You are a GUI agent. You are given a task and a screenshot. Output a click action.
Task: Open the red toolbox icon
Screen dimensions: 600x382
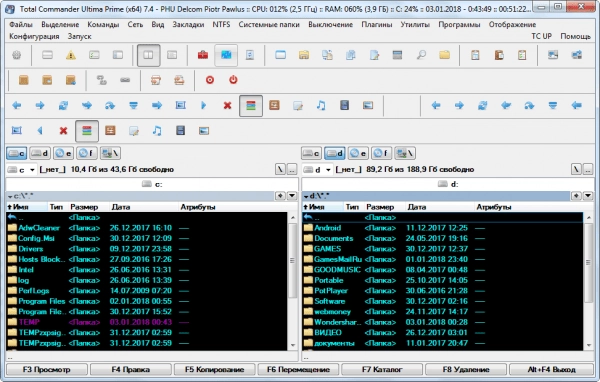coord(203,55)
